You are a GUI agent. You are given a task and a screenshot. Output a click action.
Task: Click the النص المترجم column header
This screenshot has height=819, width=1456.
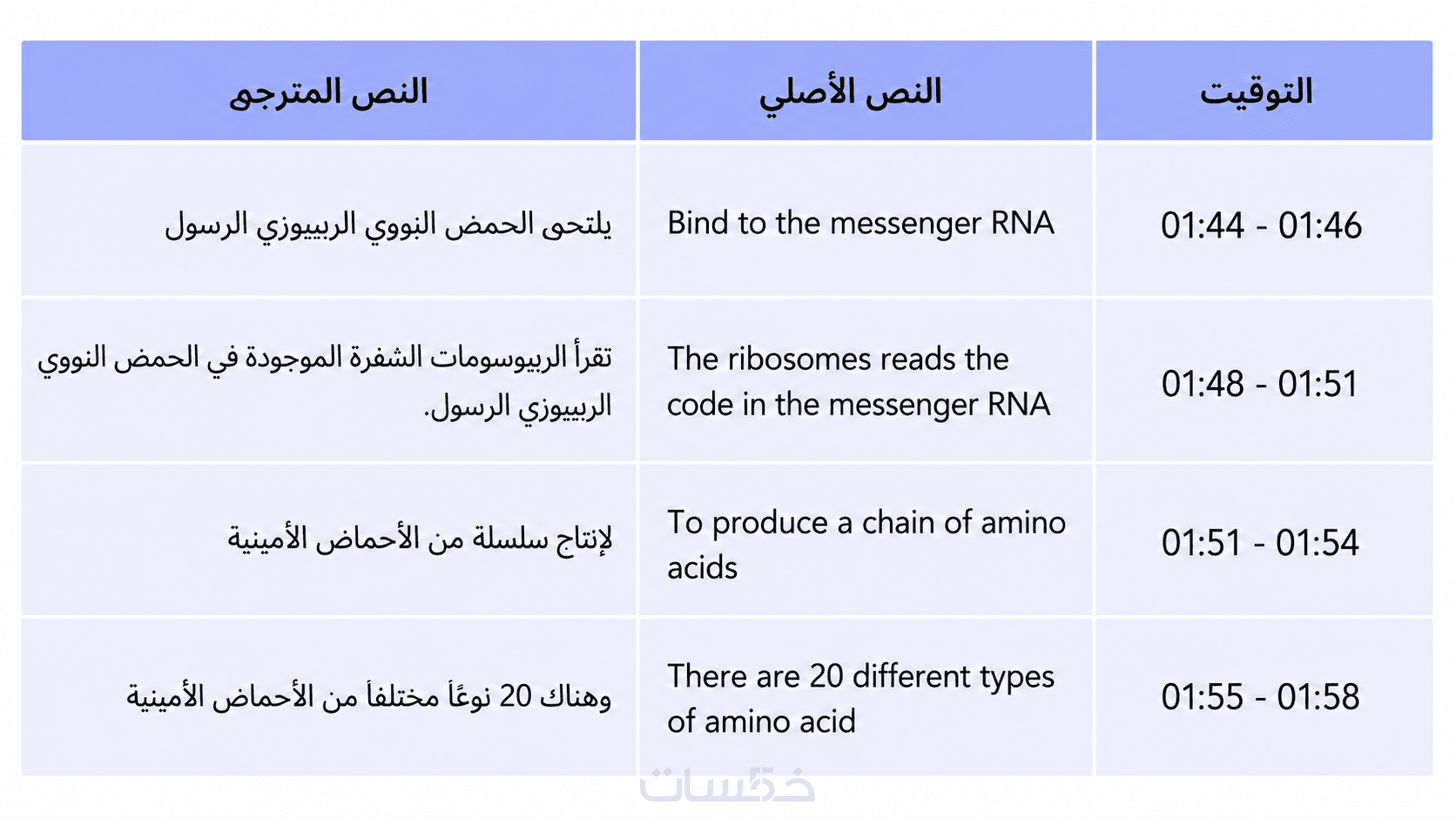coord(328,91)
